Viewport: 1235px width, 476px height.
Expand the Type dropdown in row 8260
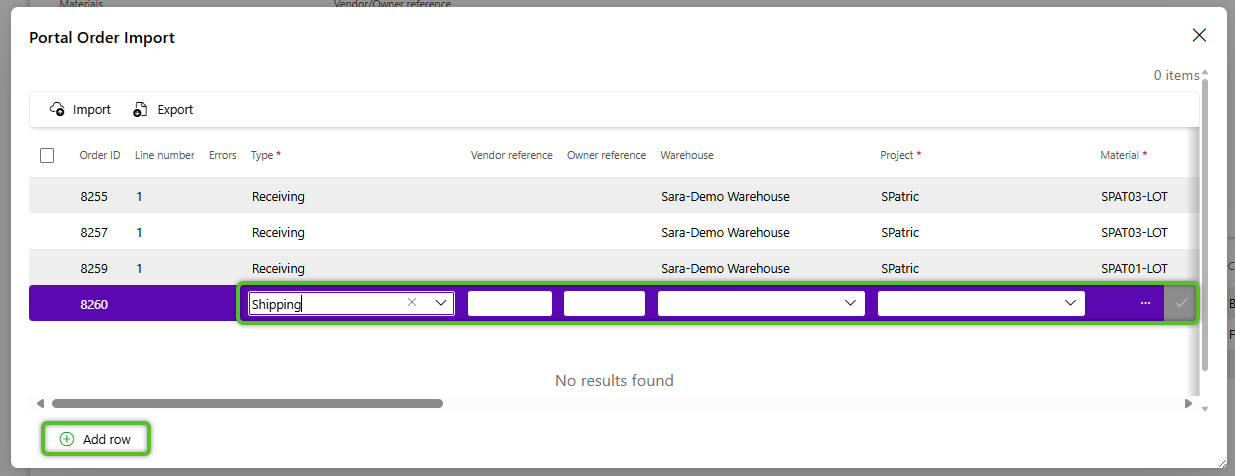440,303
